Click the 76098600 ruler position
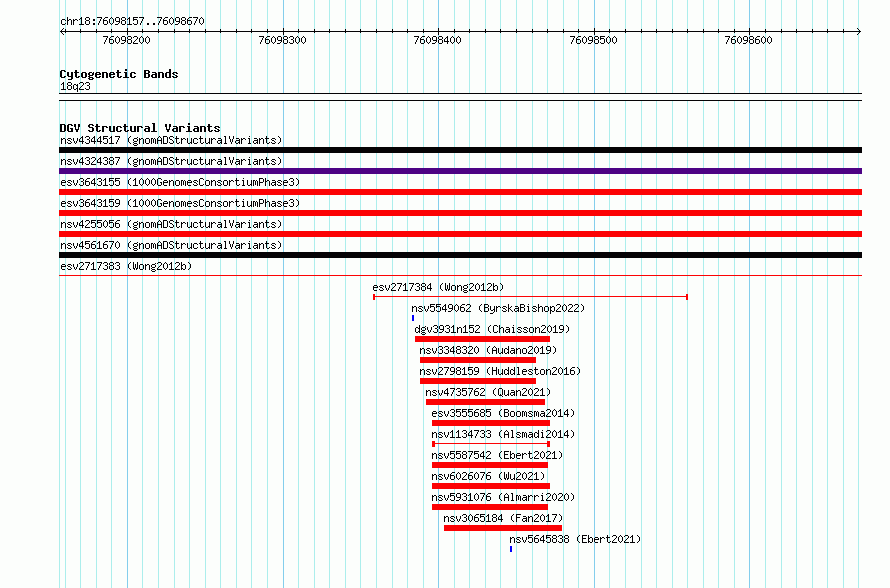The height and width of the screenshot is (588, 890). coord(749,40)
